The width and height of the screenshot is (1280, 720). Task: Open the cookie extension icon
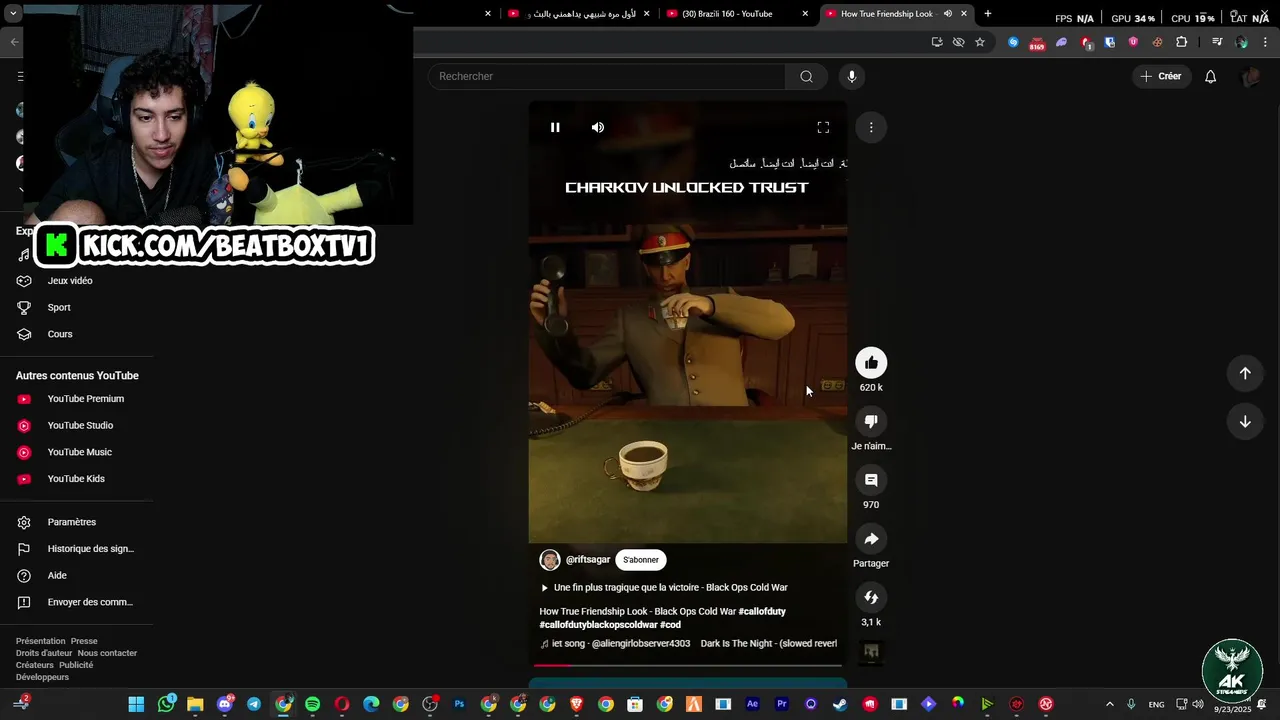[x=1157, y=42]
